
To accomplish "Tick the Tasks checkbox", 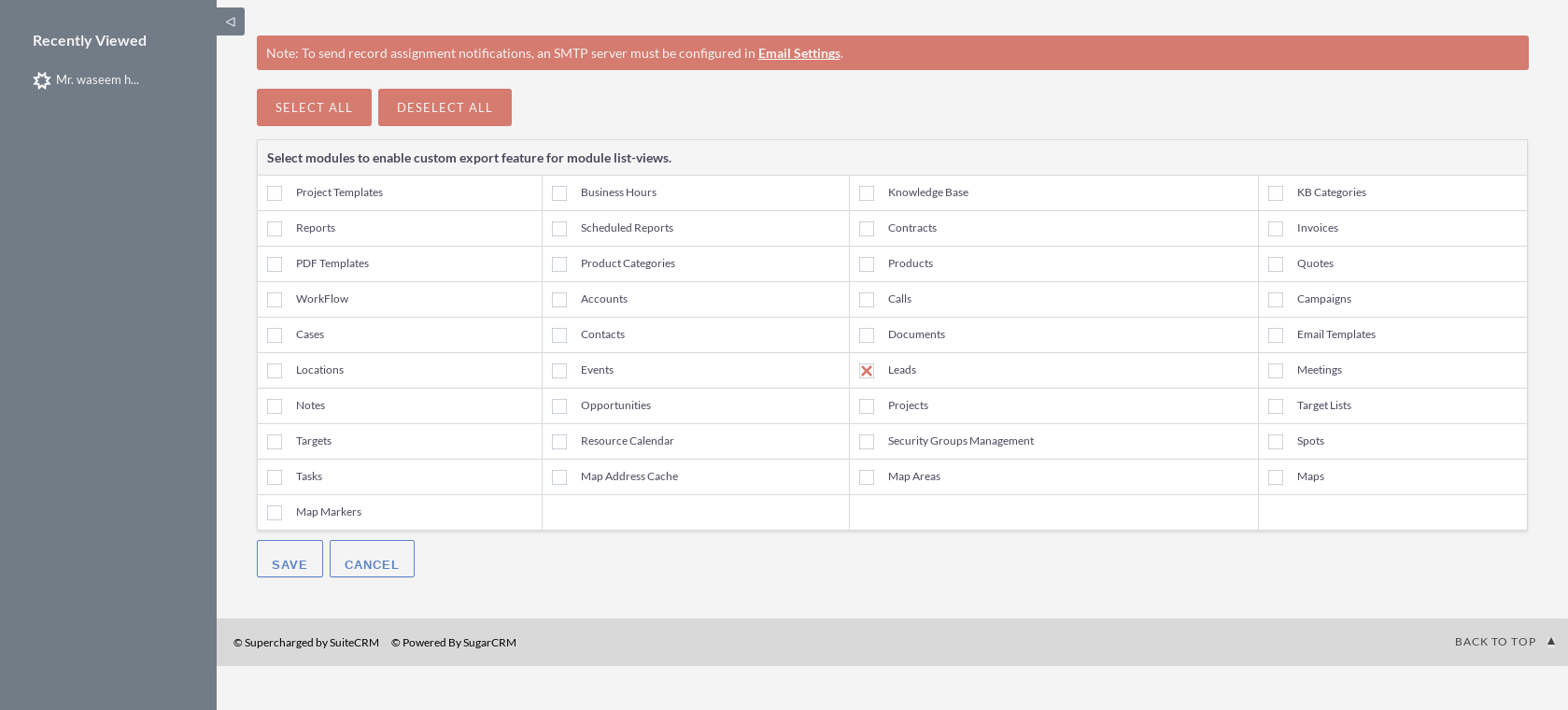I will pos(275,477).
